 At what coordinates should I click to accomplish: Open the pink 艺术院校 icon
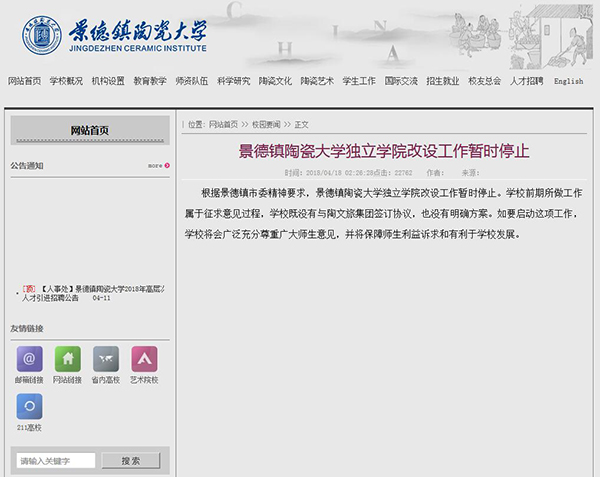144,359
